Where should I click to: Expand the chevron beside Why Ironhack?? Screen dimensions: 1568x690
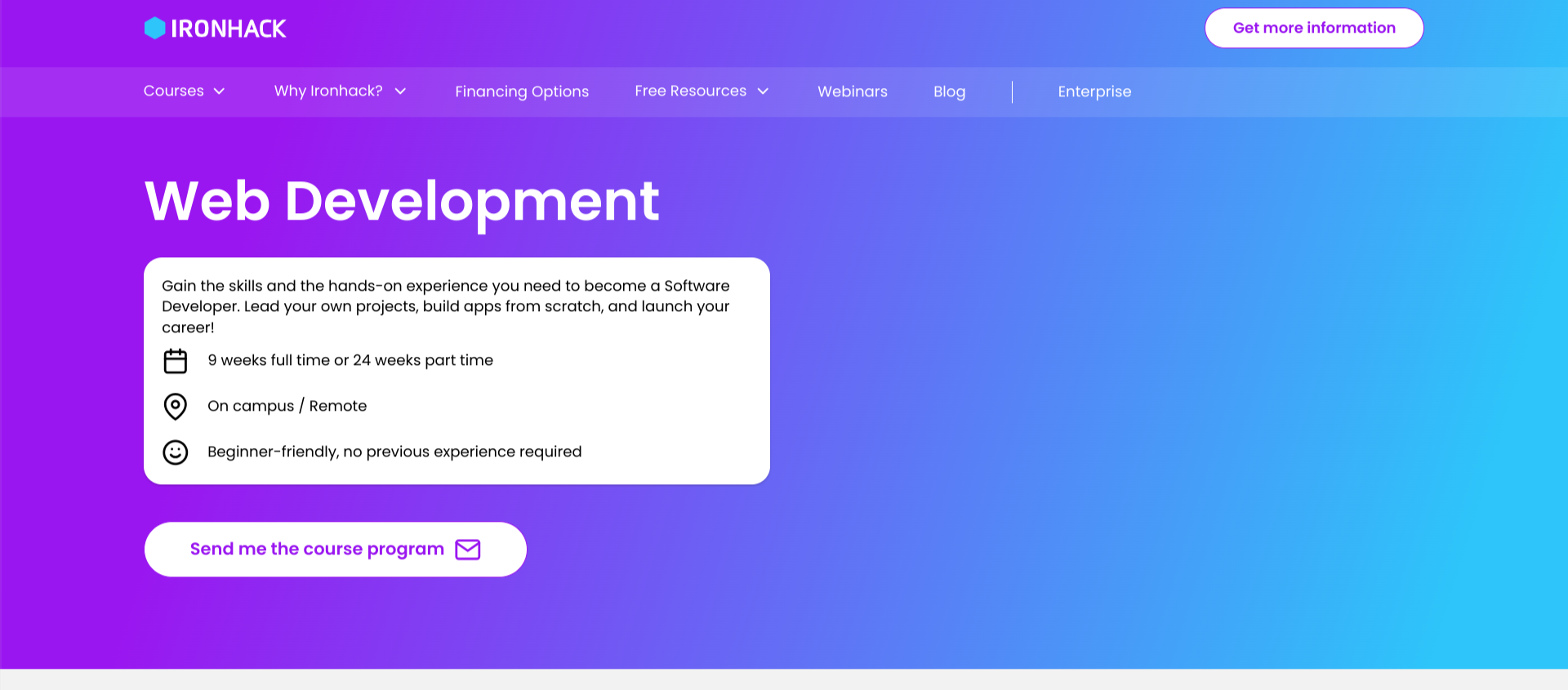pos(400,91)
